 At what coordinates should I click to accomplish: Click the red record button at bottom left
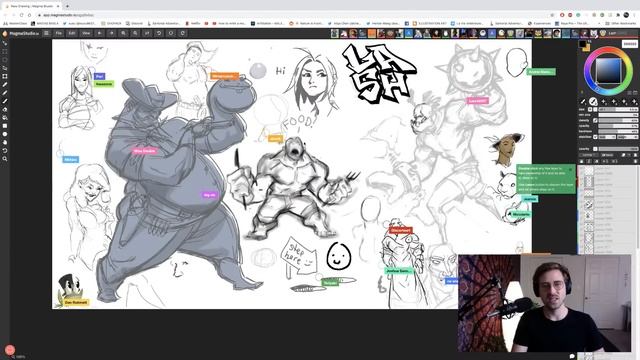(10, 350)
